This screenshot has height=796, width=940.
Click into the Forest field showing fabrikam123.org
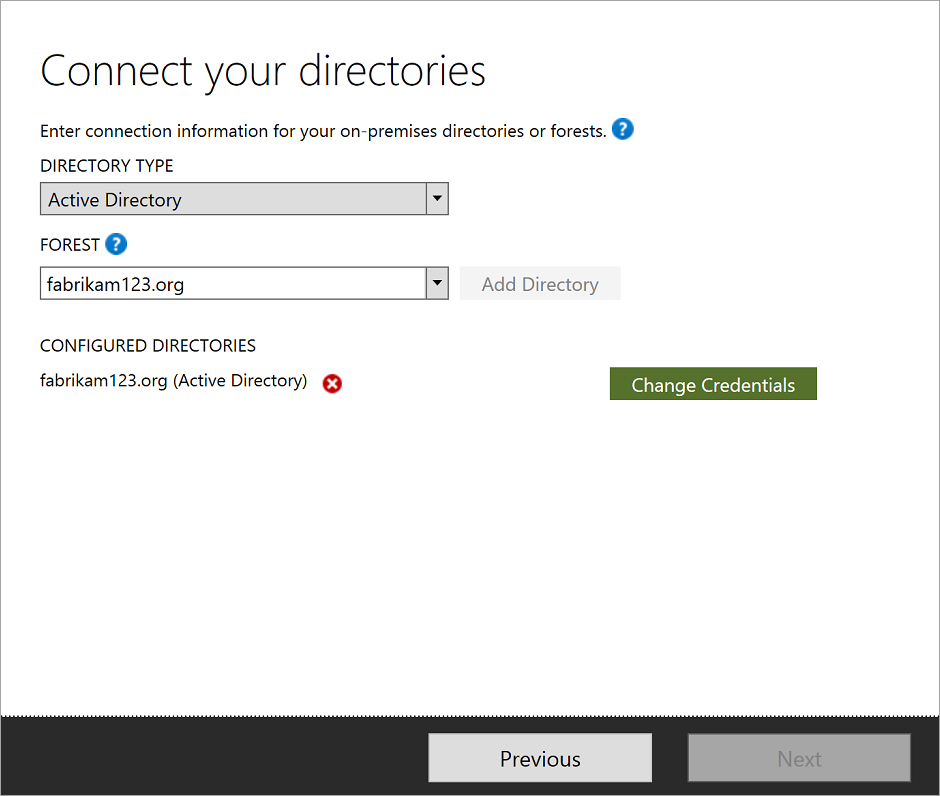click(x=232, y=284)
